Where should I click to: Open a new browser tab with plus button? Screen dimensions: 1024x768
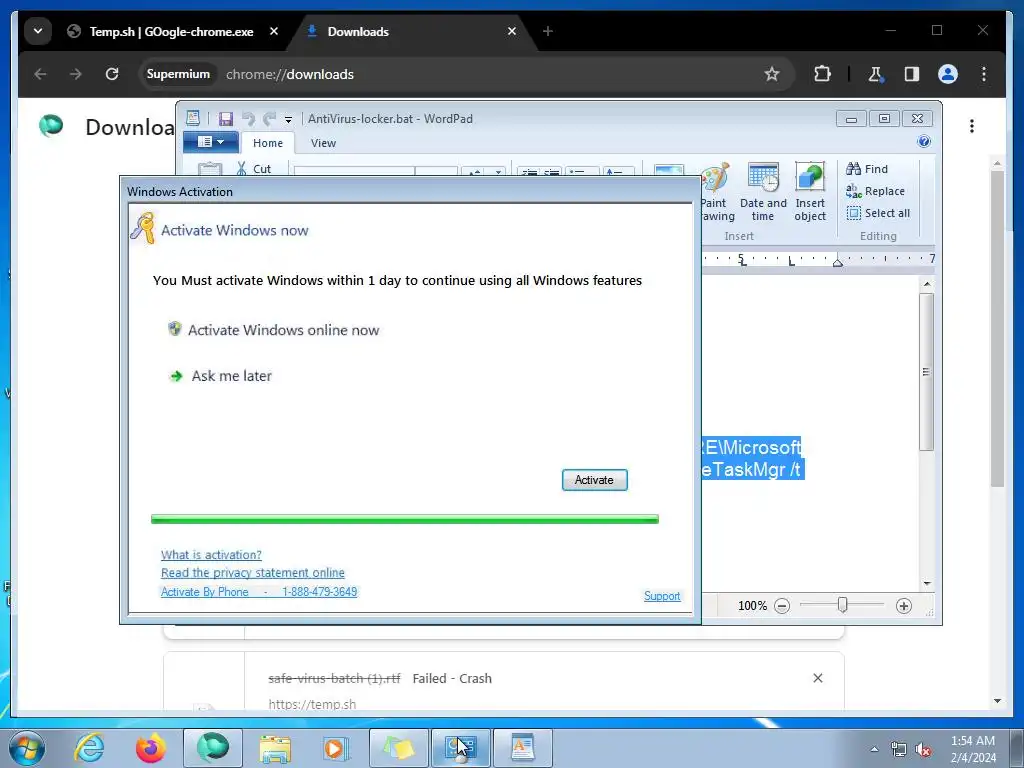[x=548, y=31]
